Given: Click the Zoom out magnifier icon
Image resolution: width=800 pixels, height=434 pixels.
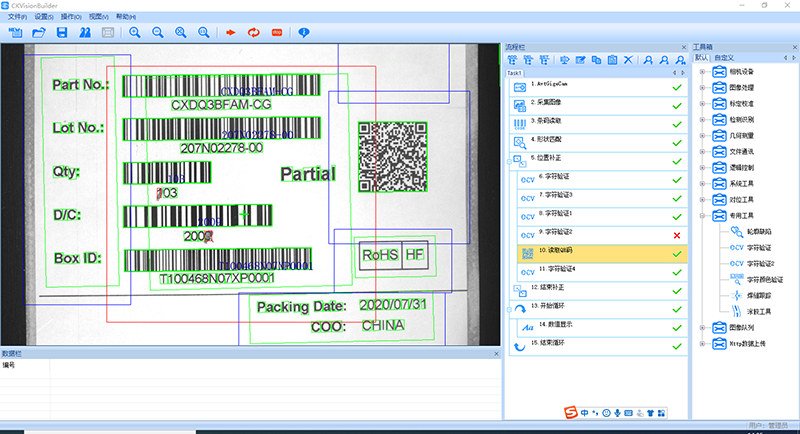Looking at the screenshot, I should tap(157, 33).
